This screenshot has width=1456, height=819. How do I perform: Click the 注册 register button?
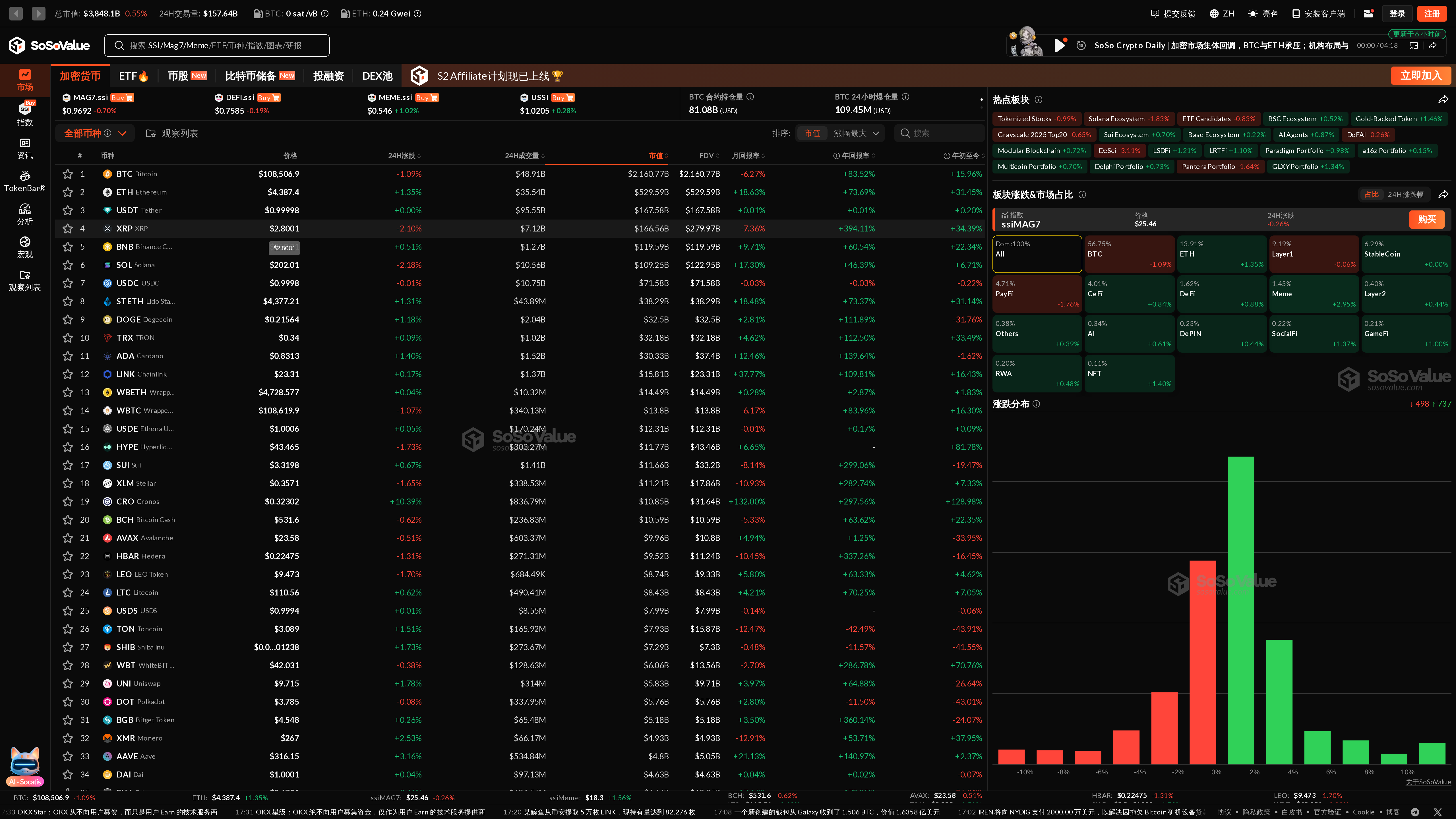pos(1432,14)
